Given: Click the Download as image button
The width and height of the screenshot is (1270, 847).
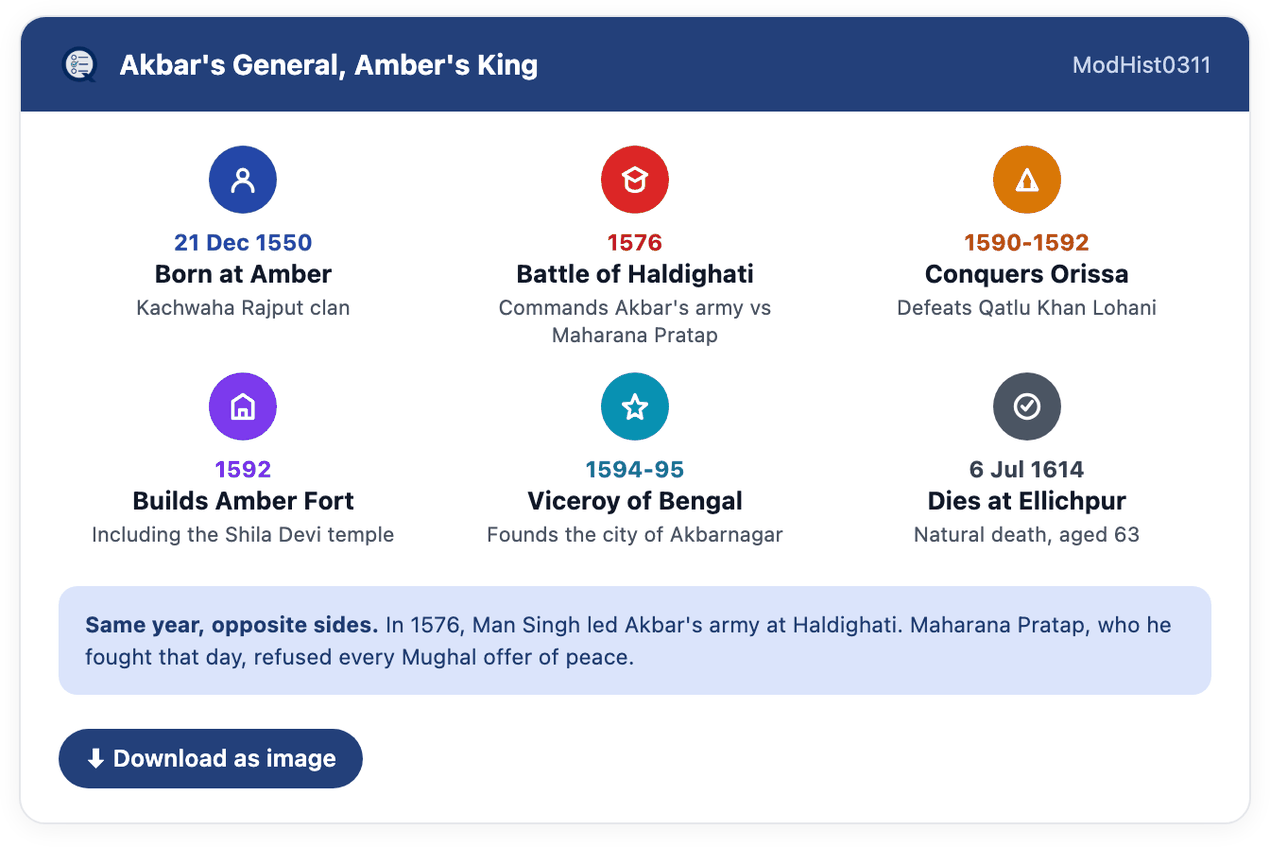Looking at the screenshot, I should [211, 759].
